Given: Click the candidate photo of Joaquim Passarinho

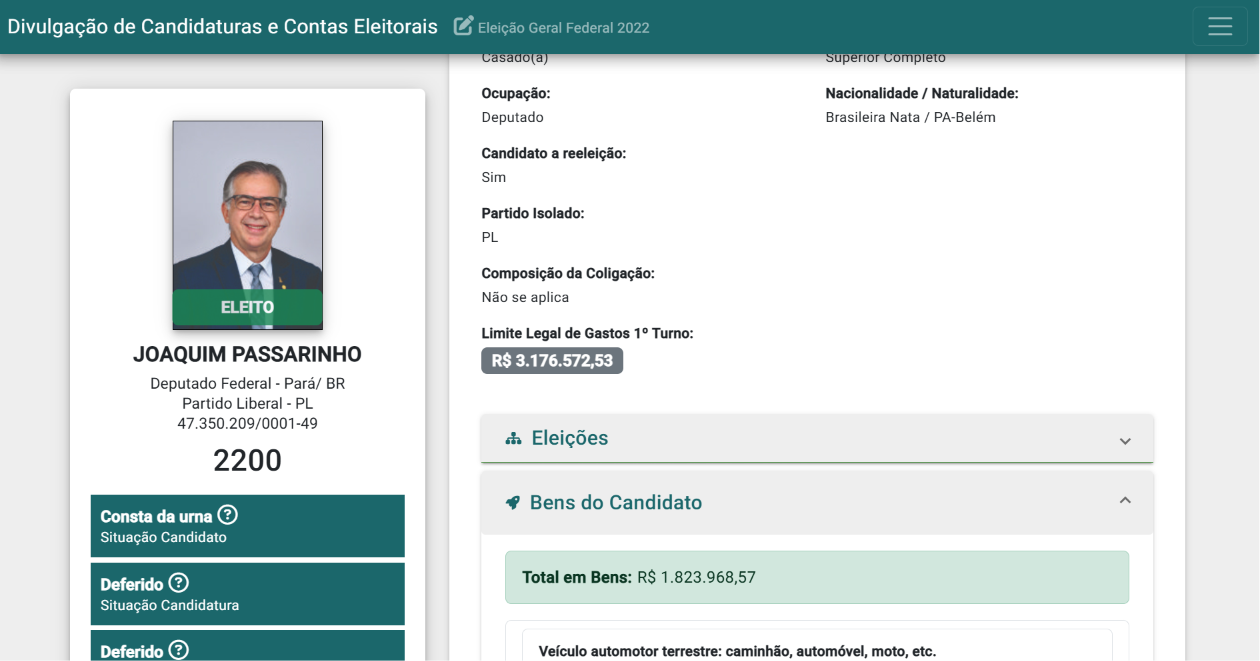Looking at the screenshot, I should pos(248,225).
